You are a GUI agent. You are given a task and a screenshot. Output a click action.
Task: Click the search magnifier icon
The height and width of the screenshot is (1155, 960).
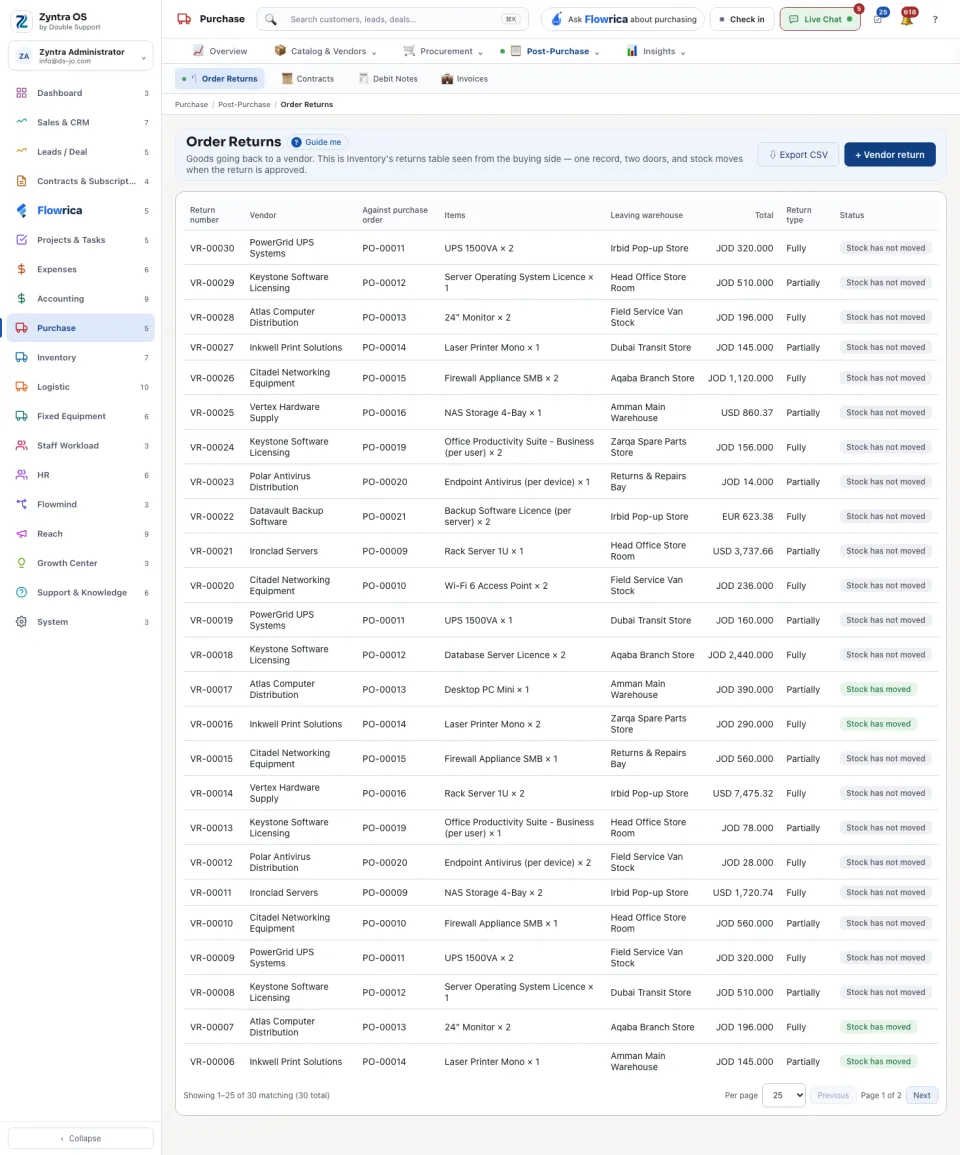[x=271, y=19]
